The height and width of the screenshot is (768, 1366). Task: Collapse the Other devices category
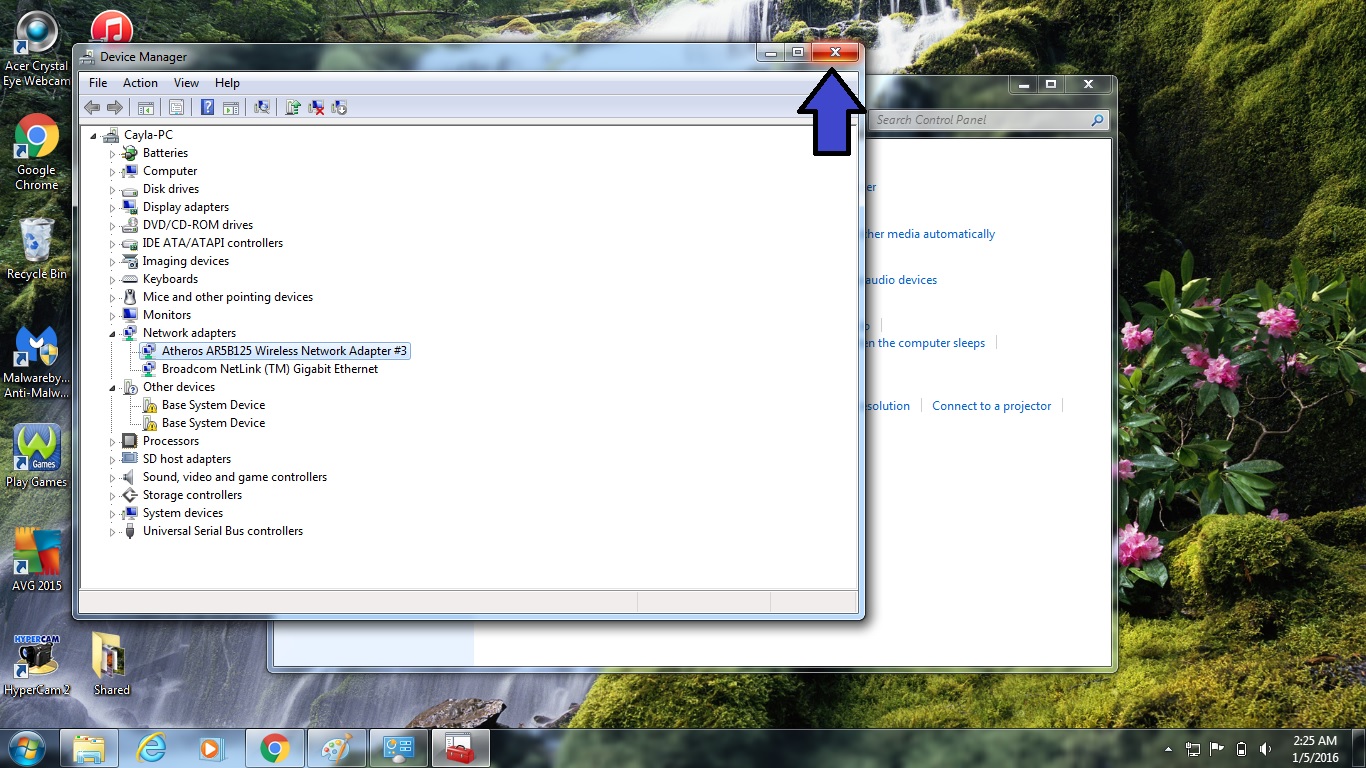(113, 388)
